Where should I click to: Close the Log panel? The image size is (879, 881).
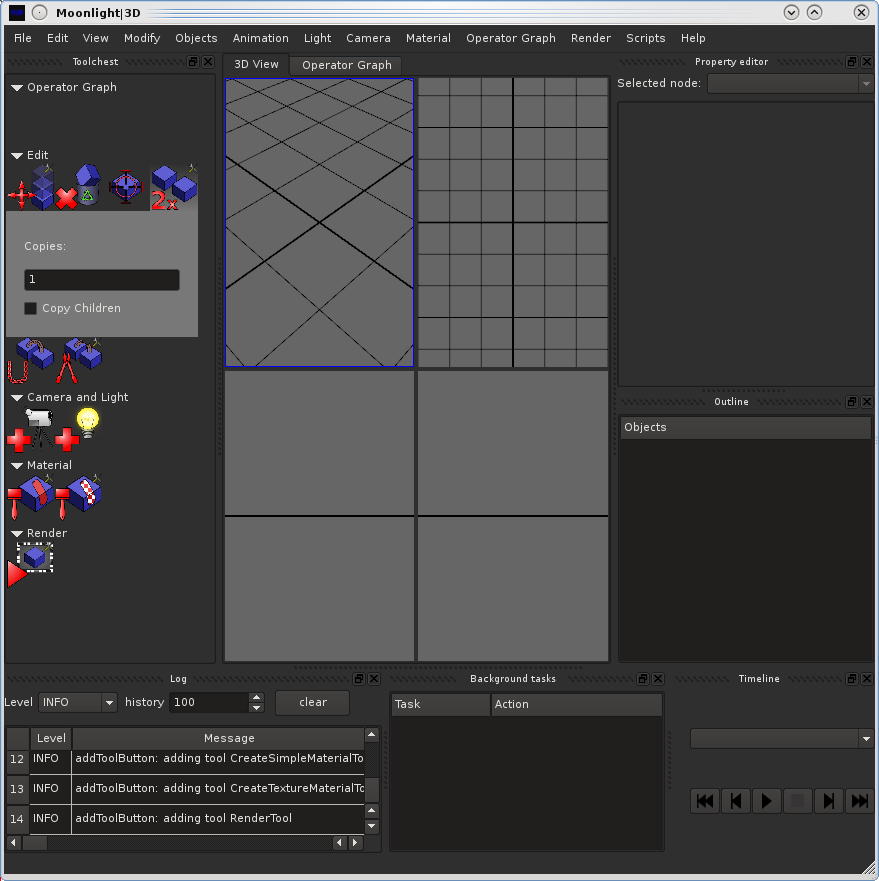[x=374, y=679]
